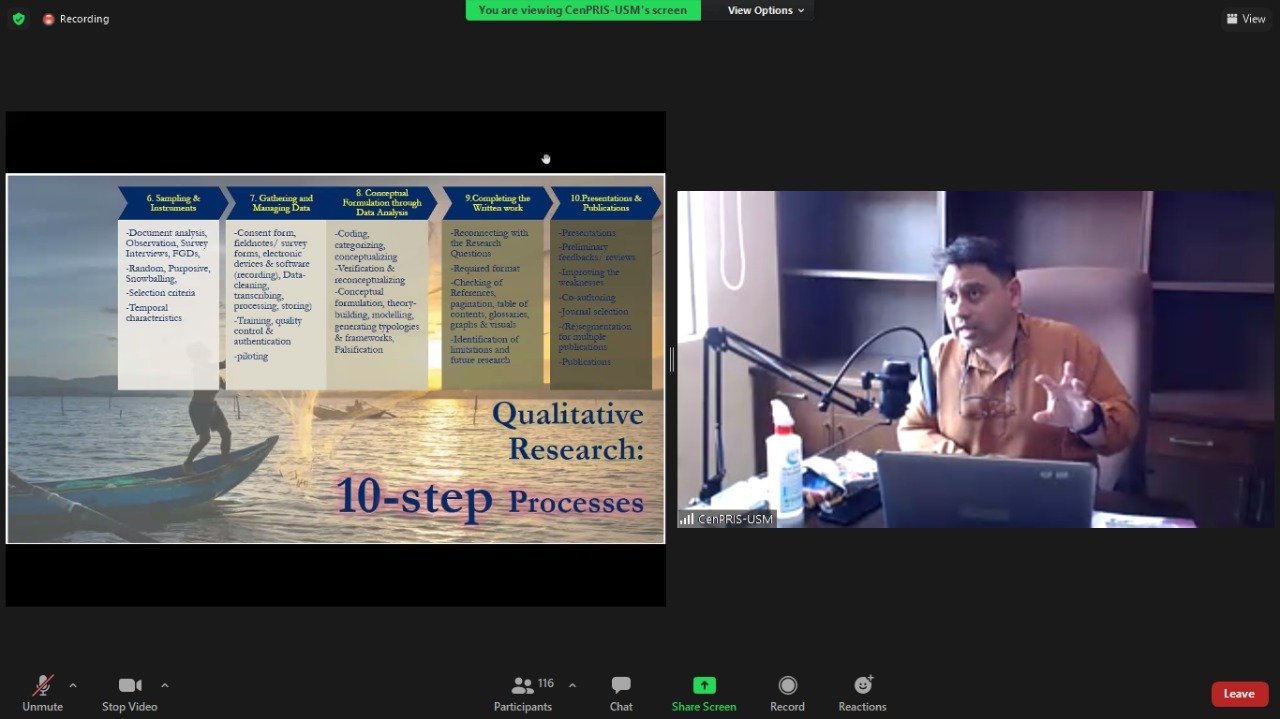
Task: Click the '6. Sampling & Instruments' slide heading
Action: point(175,203)
